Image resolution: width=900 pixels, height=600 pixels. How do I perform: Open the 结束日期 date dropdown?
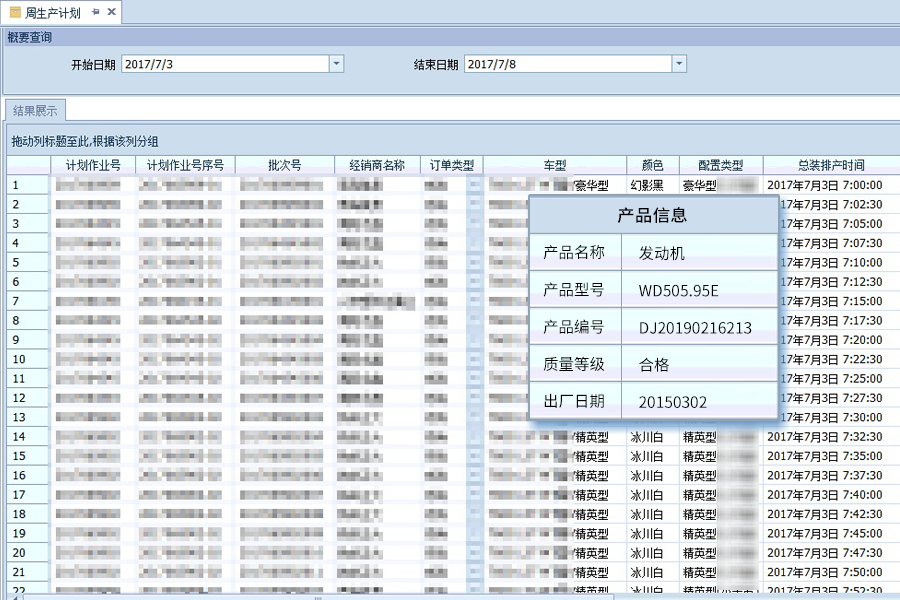coord(679,64)
